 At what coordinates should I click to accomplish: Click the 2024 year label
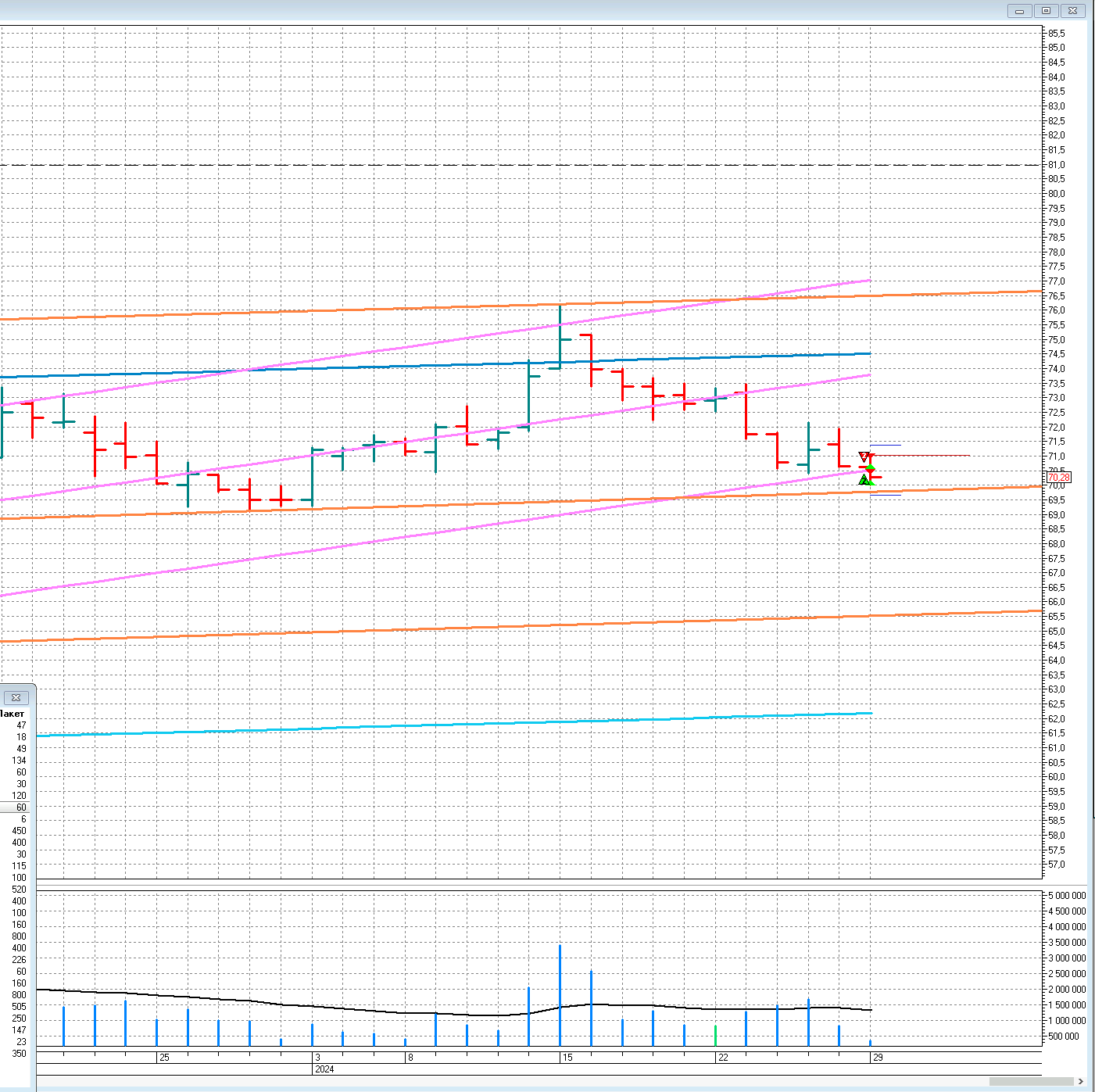[x=324, y=1069]
